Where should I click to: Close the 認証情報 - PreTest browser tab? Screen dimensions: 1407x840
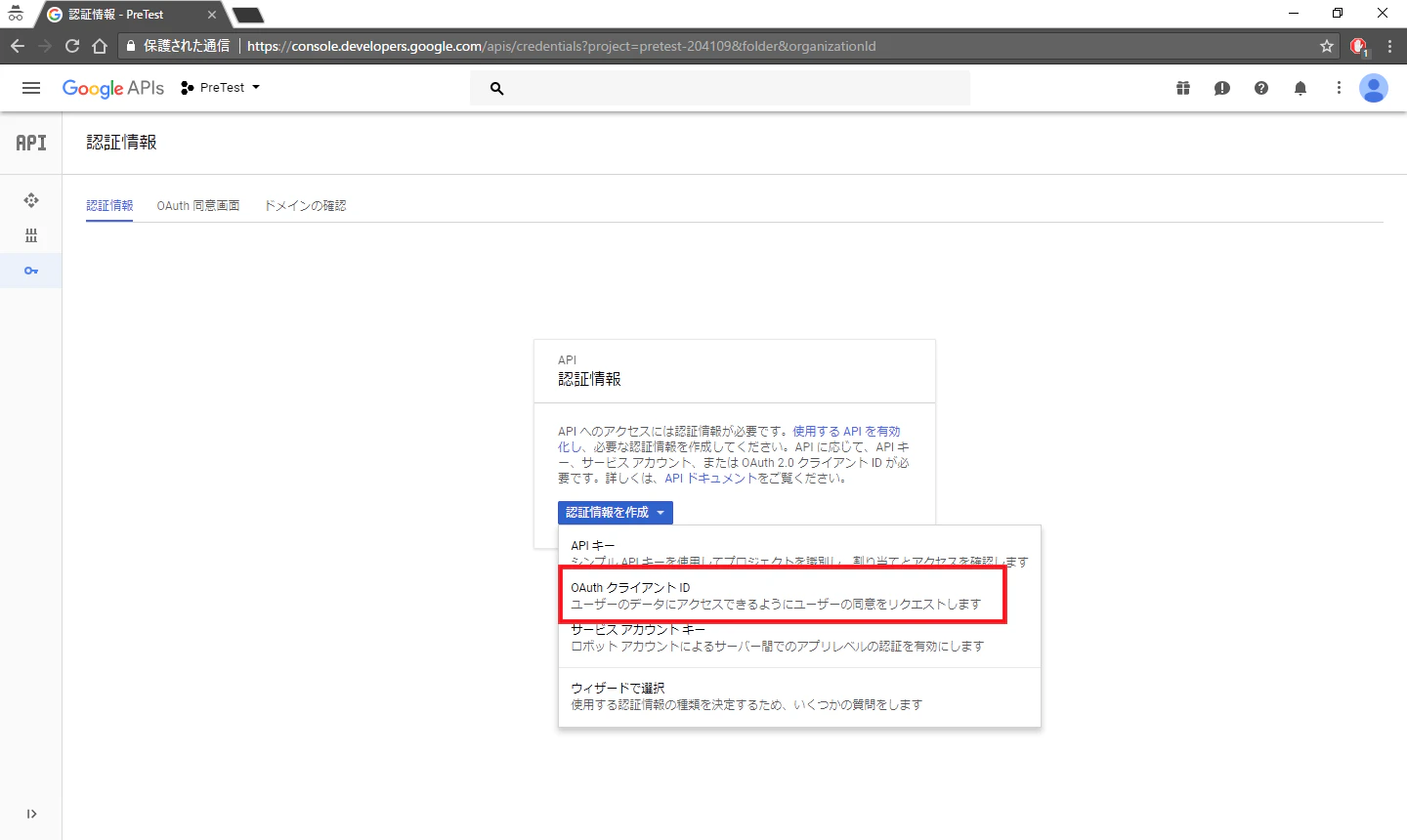tap(212, 15)
